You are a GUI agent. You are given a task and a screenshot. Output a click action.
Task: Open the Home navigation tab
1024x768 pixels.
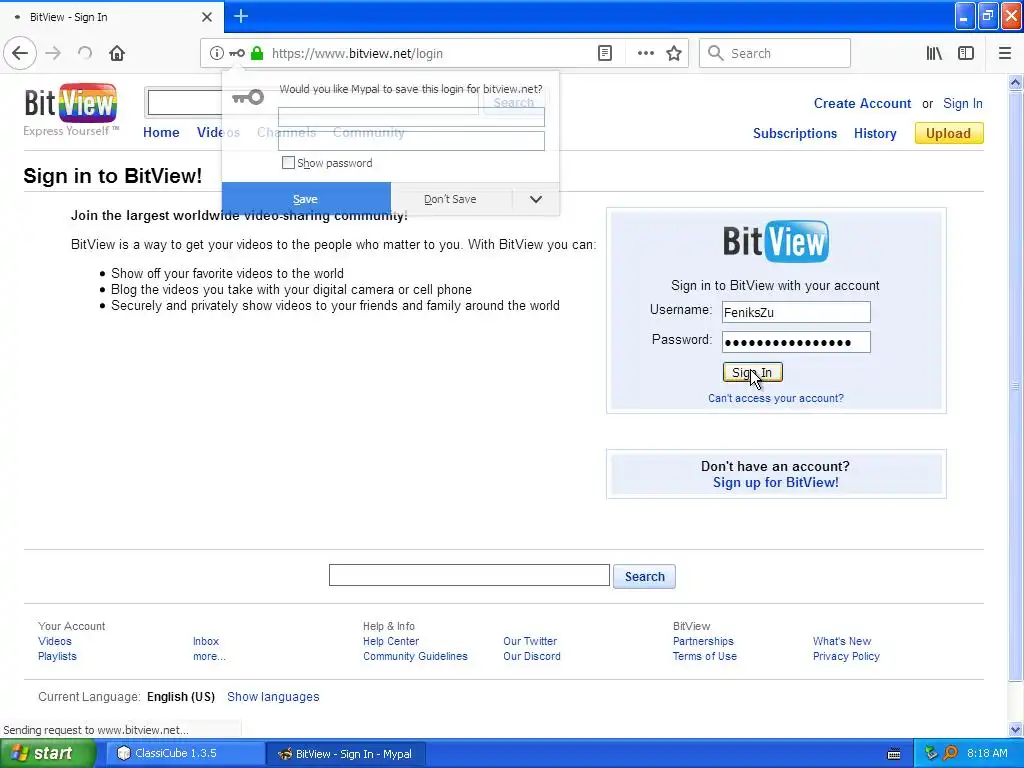(x=161, y=133)
